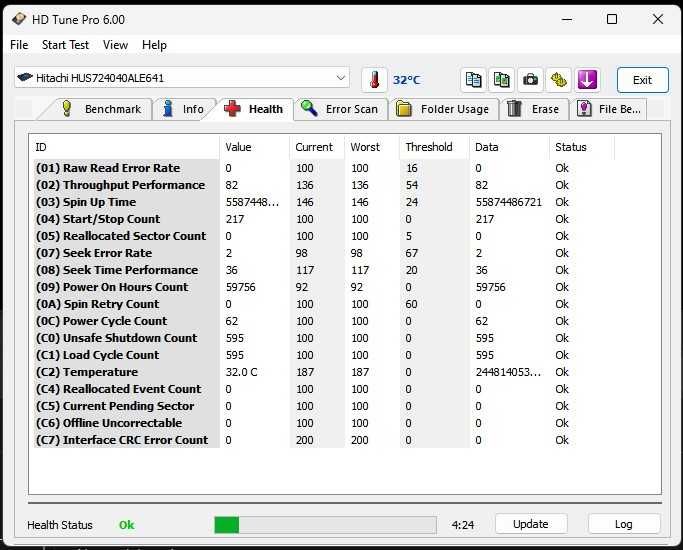Click the Worst column header
This screenshot has height=550, width=683.
(x=372, y=147)
